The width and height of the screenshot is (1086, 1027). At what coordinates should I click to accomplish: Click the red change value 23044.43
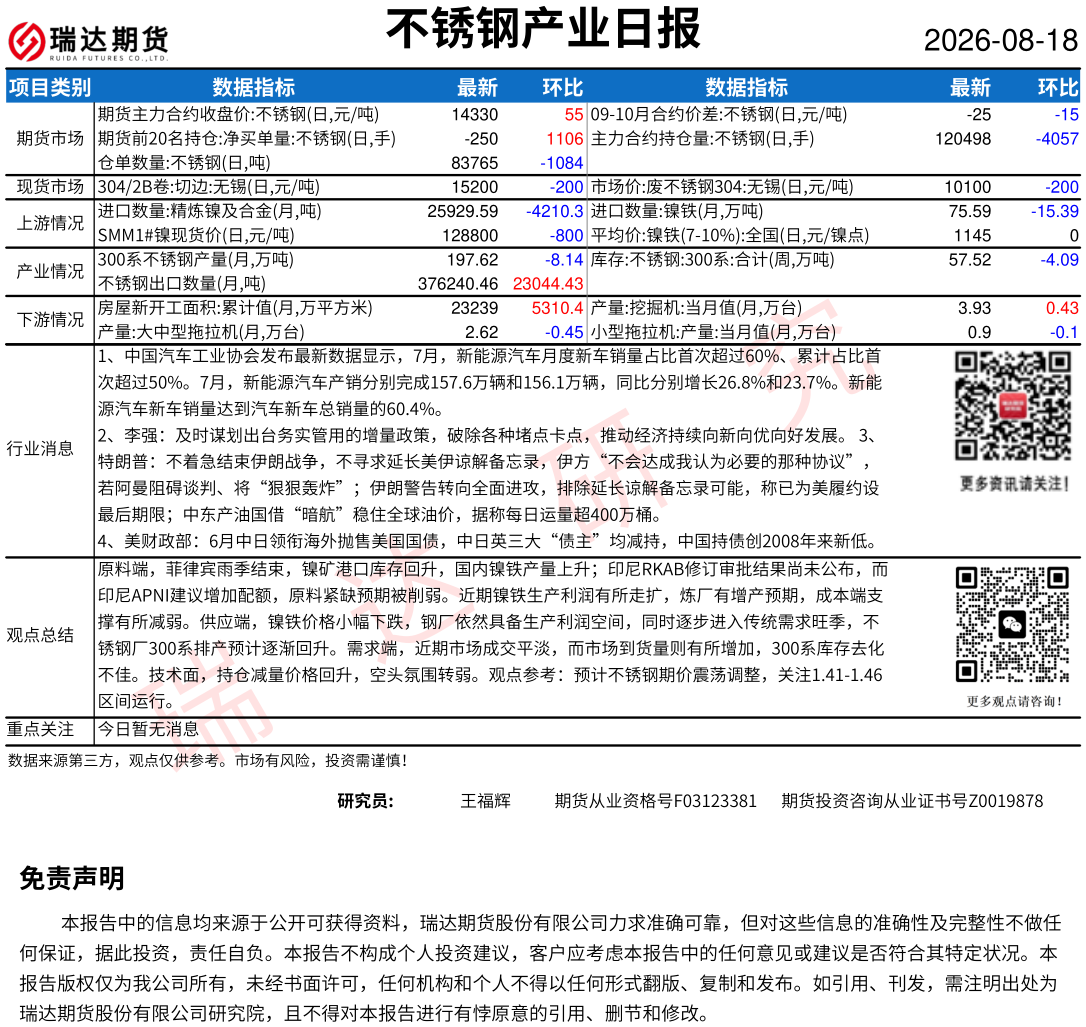pos(548,284)
